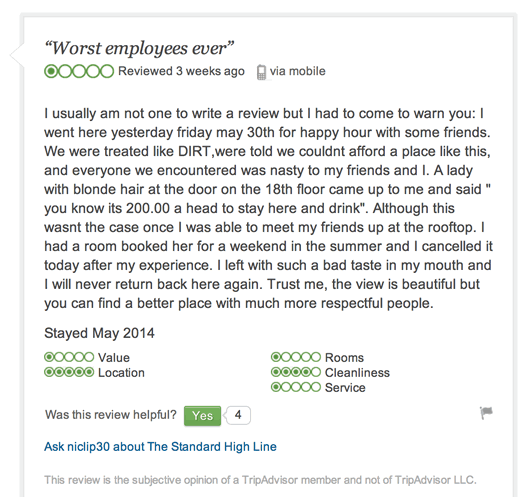
Task: Click the Service rating bubbles
Action: 296,387
